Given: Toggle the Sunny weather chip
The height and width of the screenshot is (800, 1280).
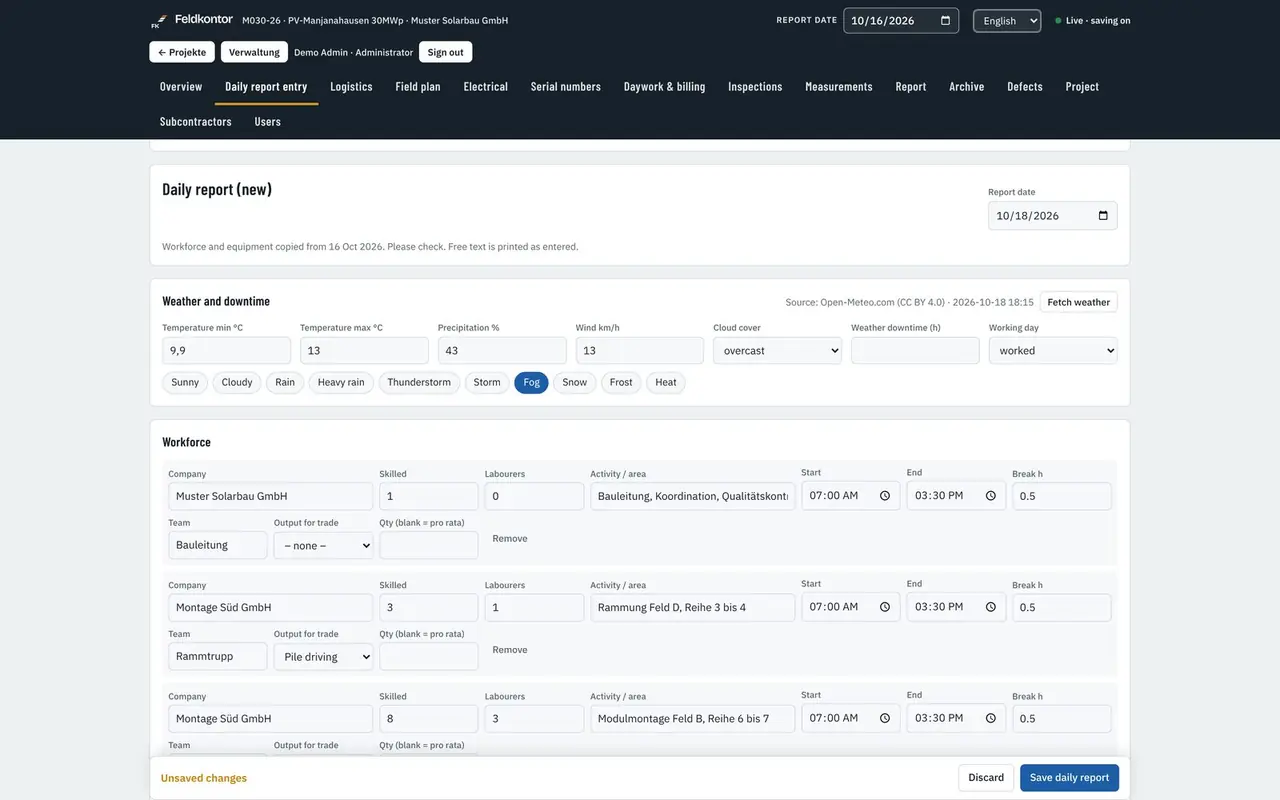Looking at the screenshot, I should [185, 383].
